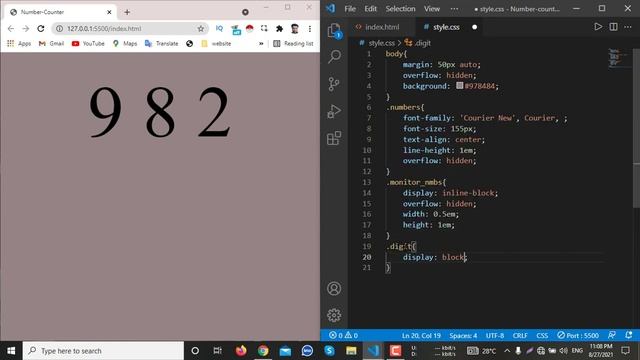Image resolution: width=640 pixels, height=360 pixels.
Task: Open the Reading list
Action: point(293,43)
